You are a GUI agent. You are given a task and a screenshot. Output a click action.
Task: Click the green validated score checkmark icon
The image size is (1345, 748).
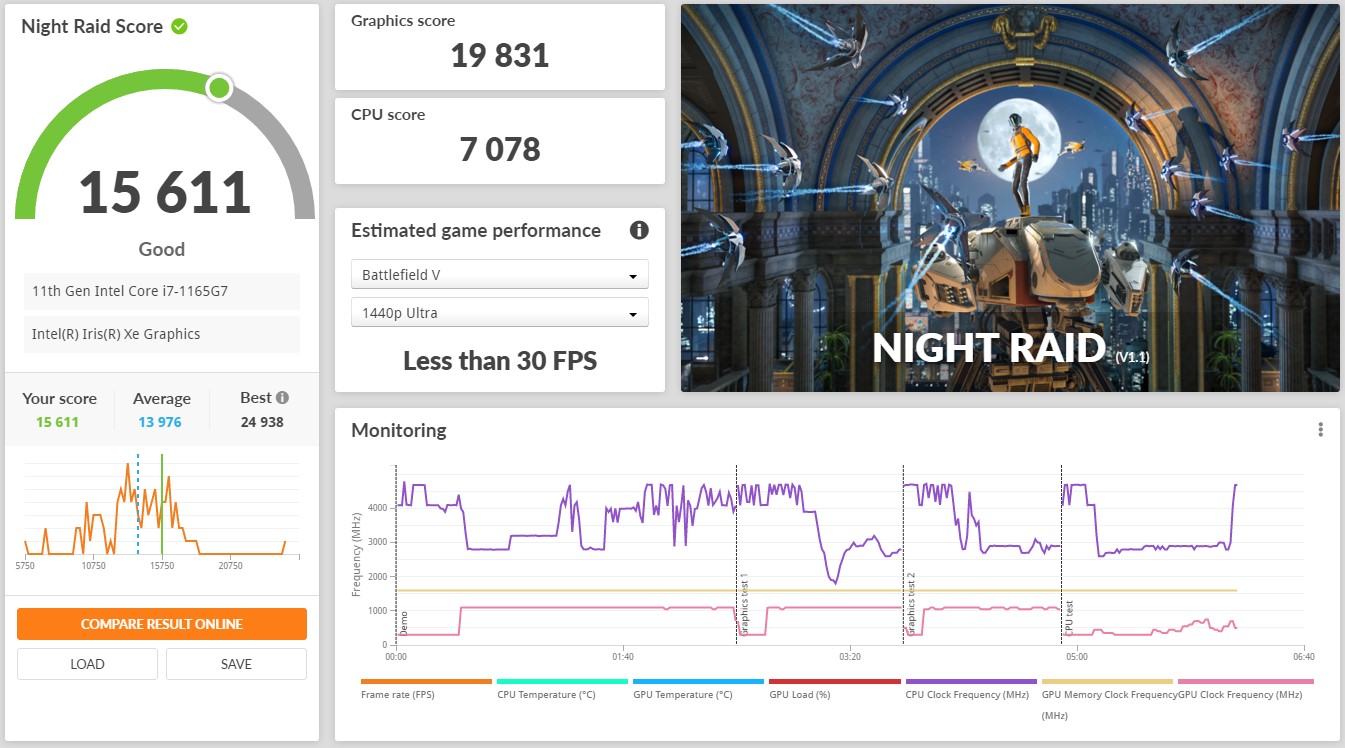coord(179,27)
